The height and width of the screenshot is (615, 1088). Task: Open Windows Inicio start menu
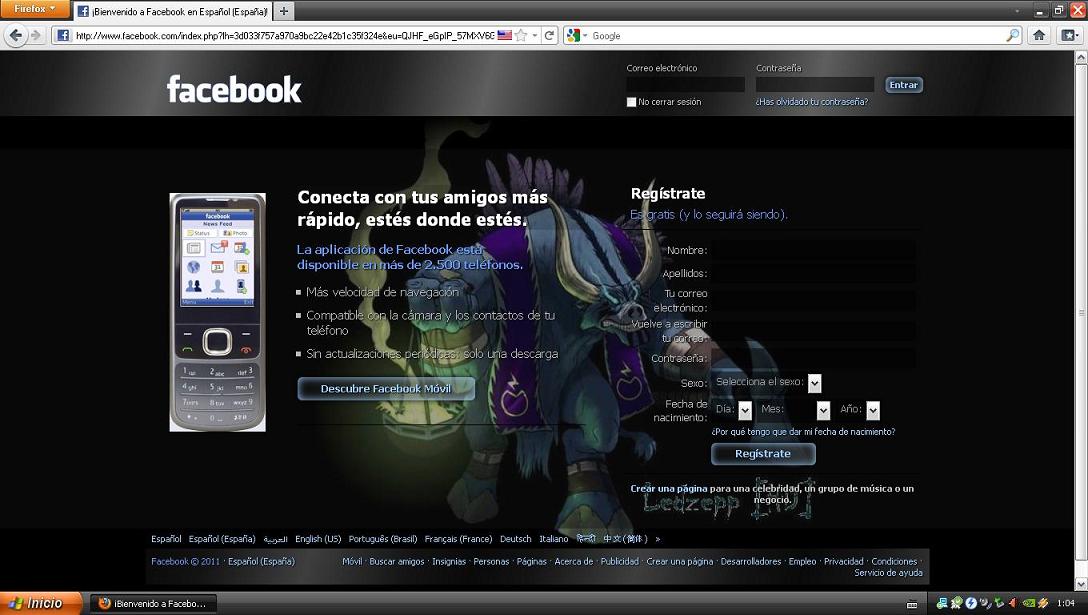[x=40, y=603]
